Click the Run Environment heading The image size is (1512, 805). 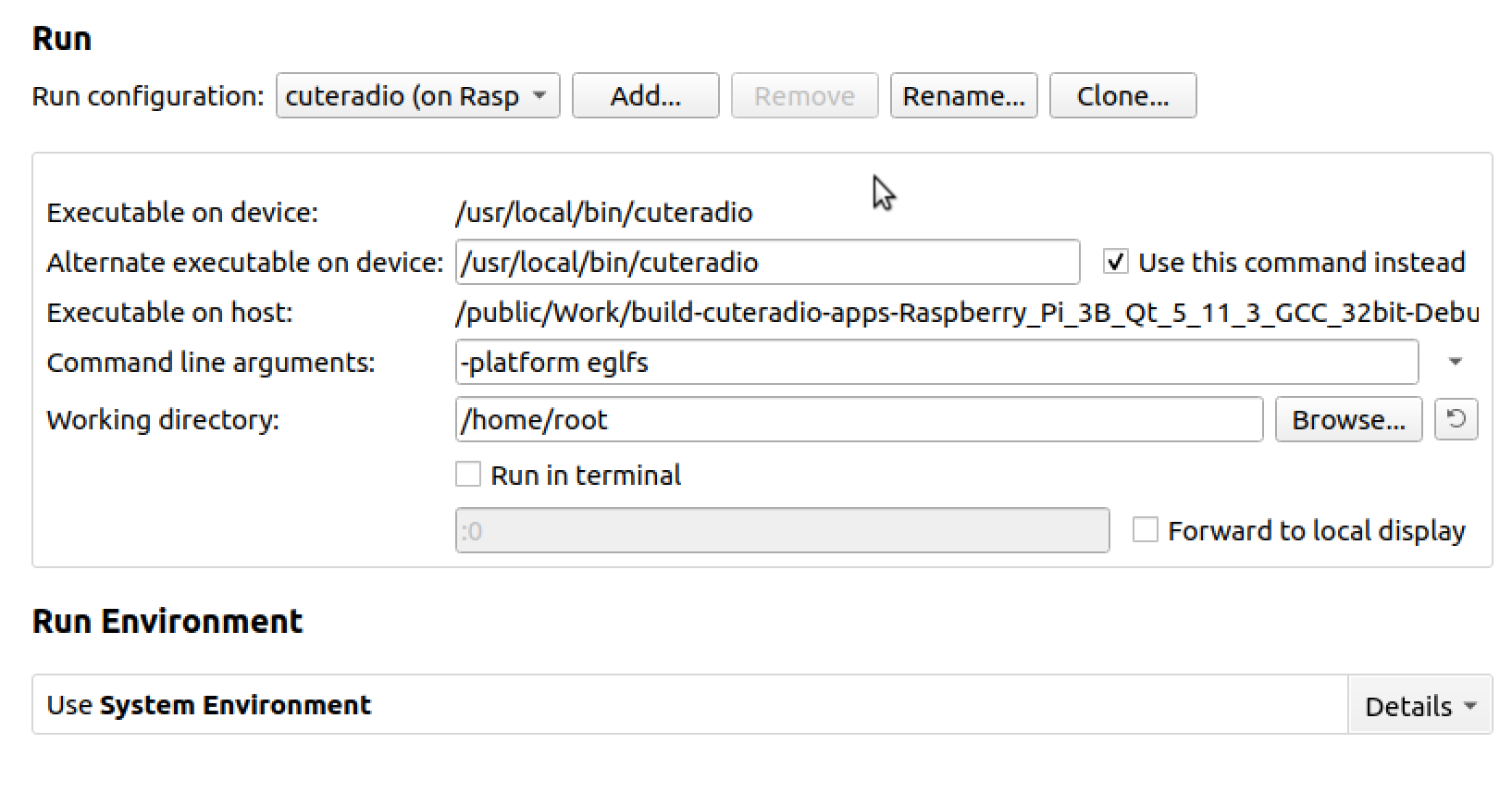pos(167,622)
